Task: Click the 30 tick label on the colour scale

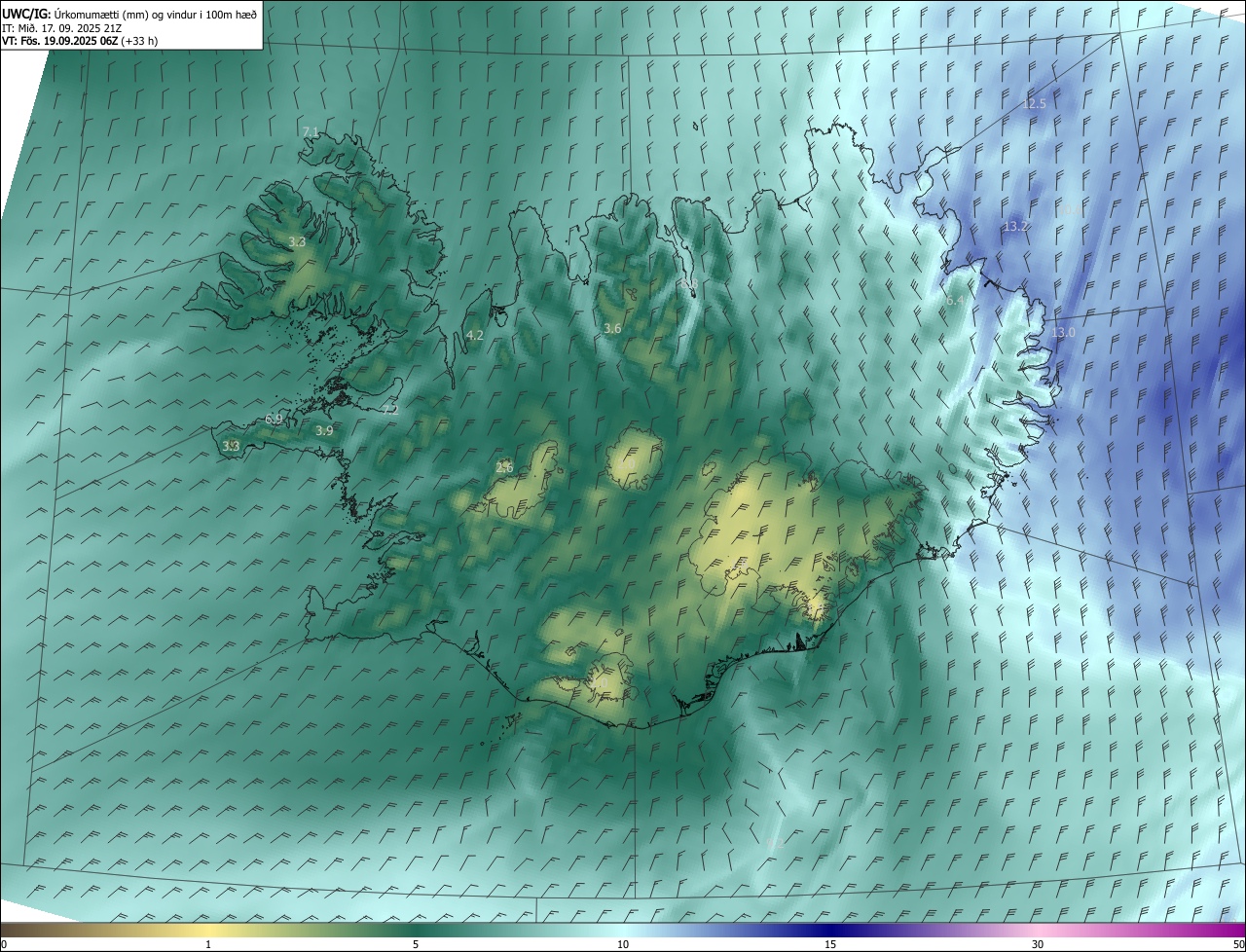Action: (1038, 944)
